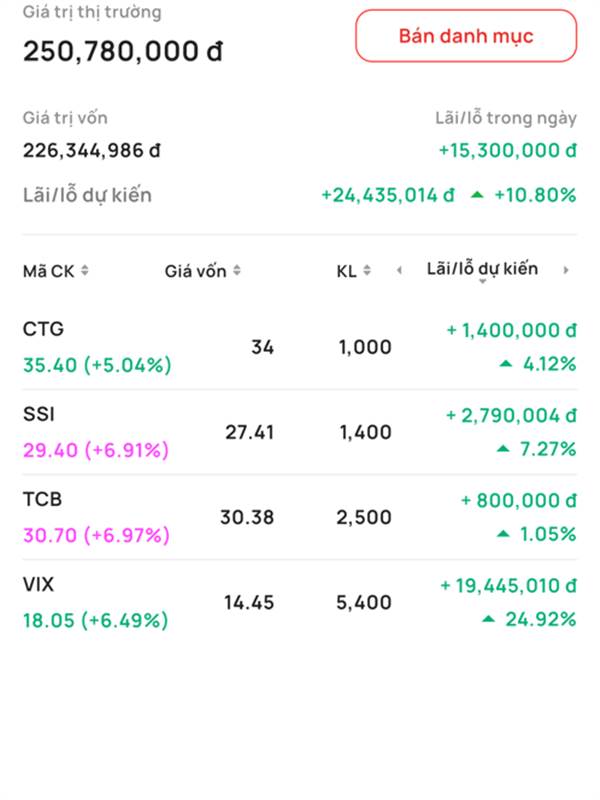This screenshot has width=600, height=800.
Task: Tap the "Bán danh mục" button
Action: coord(466,37)
